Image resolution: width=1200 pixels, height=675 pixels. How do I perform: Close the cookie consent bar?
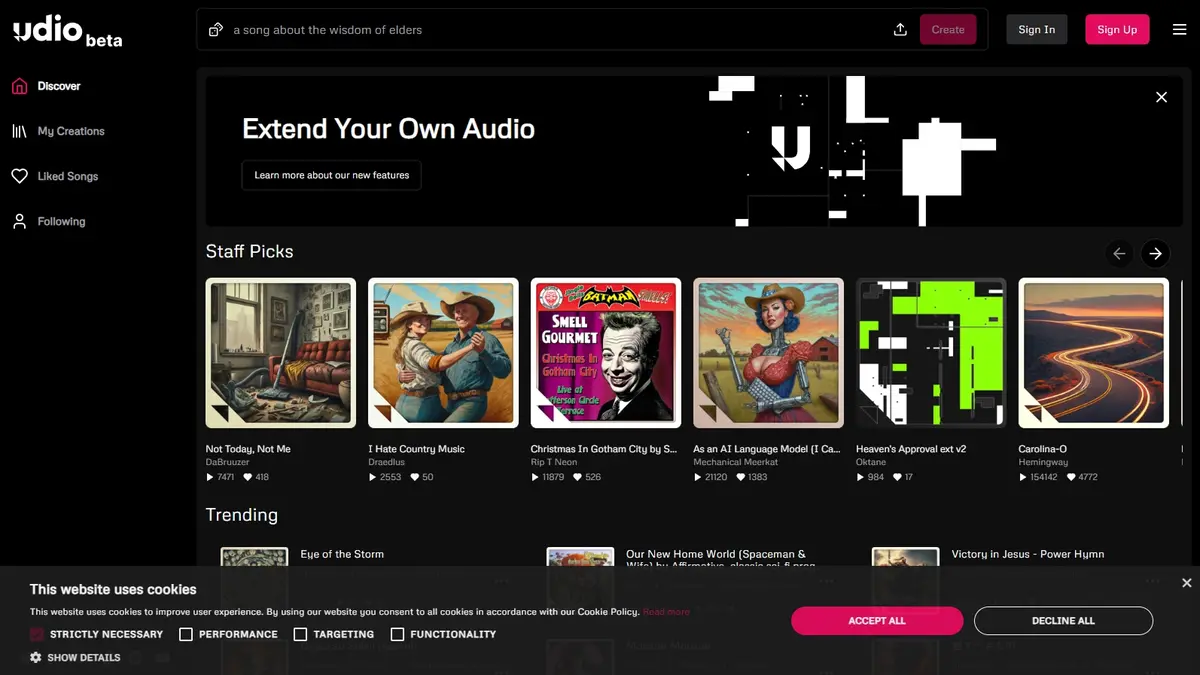coord(1186,583)
